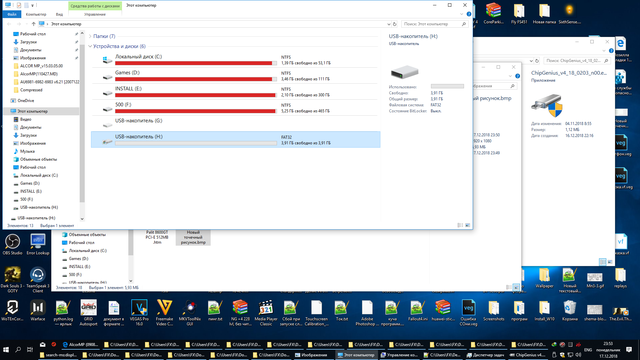Screen dimensions: 640x360
Task: Open OBS Studio desktop icon
Action: [x=12, y=244]
